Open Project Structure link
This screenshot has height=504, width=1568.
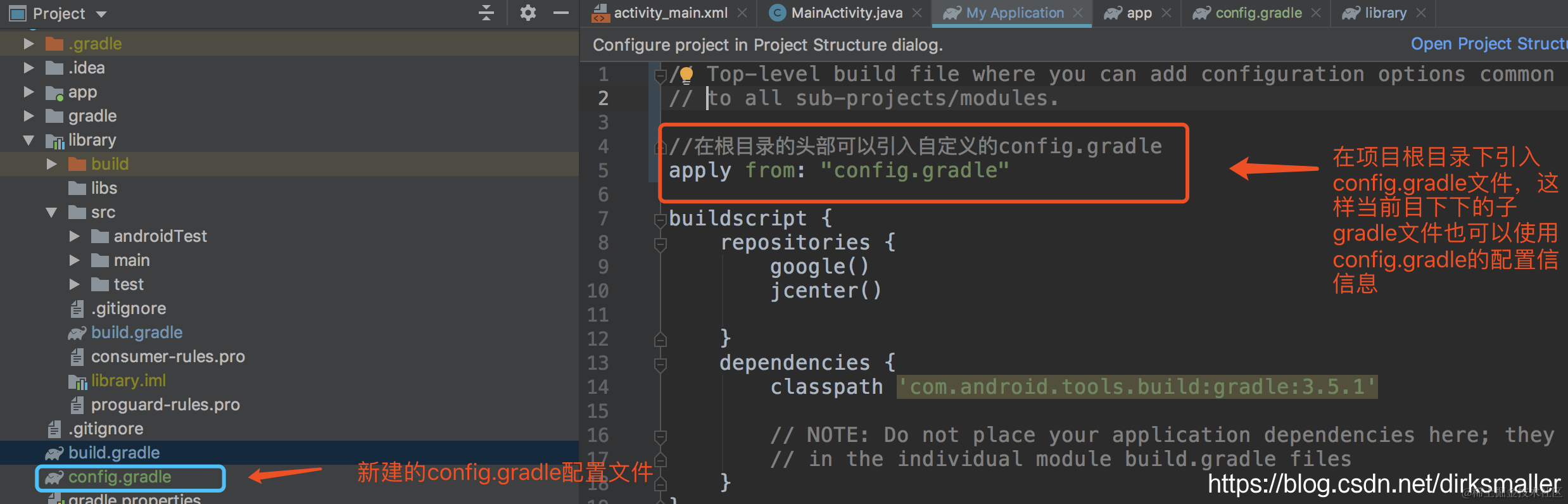point(1488,44)
